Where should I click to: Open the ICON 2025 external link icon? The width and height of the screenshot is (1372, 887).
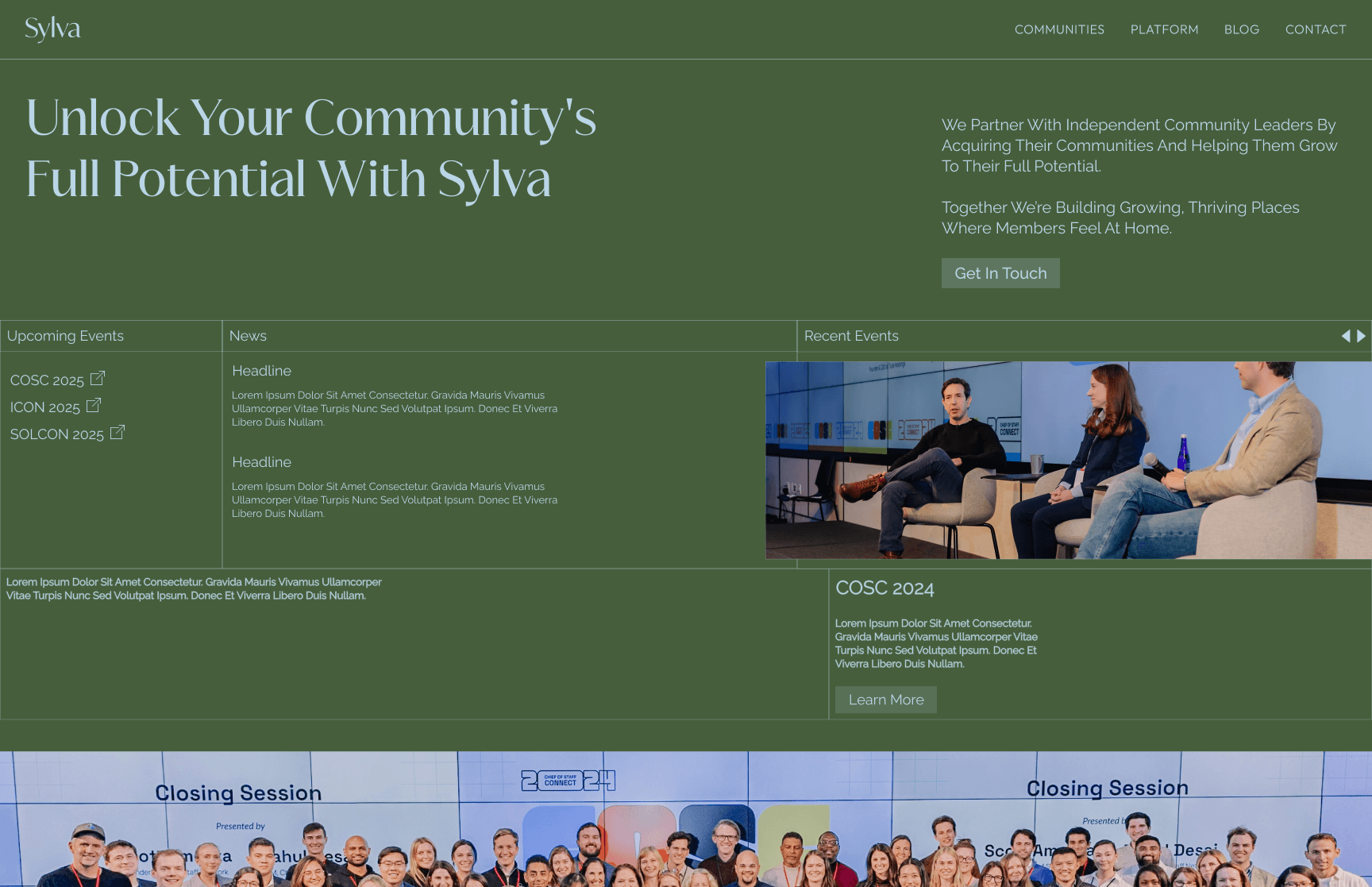(x=93, y=405)
